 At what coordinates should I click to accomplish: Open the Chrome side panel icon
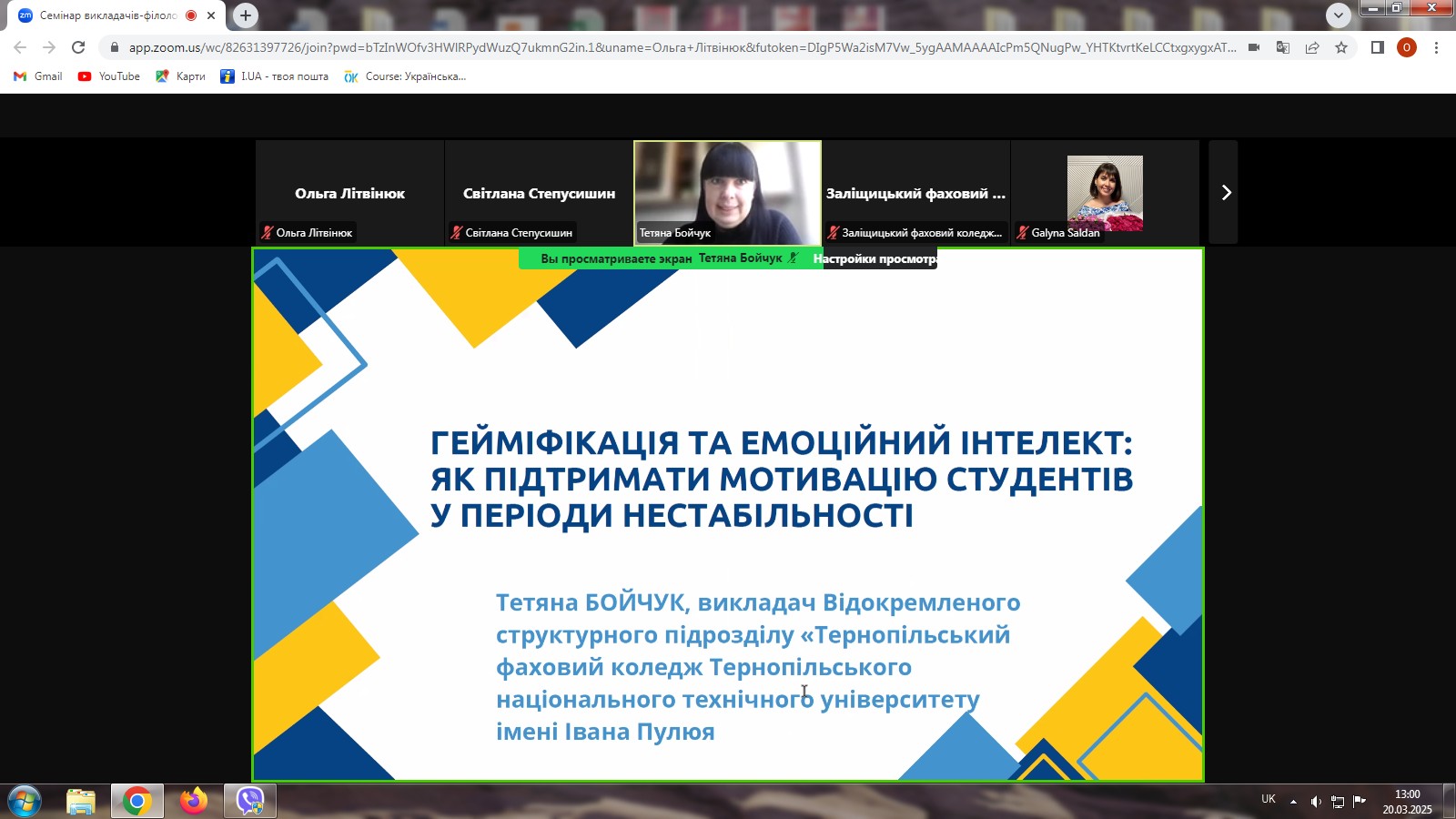coord(1378,47)
